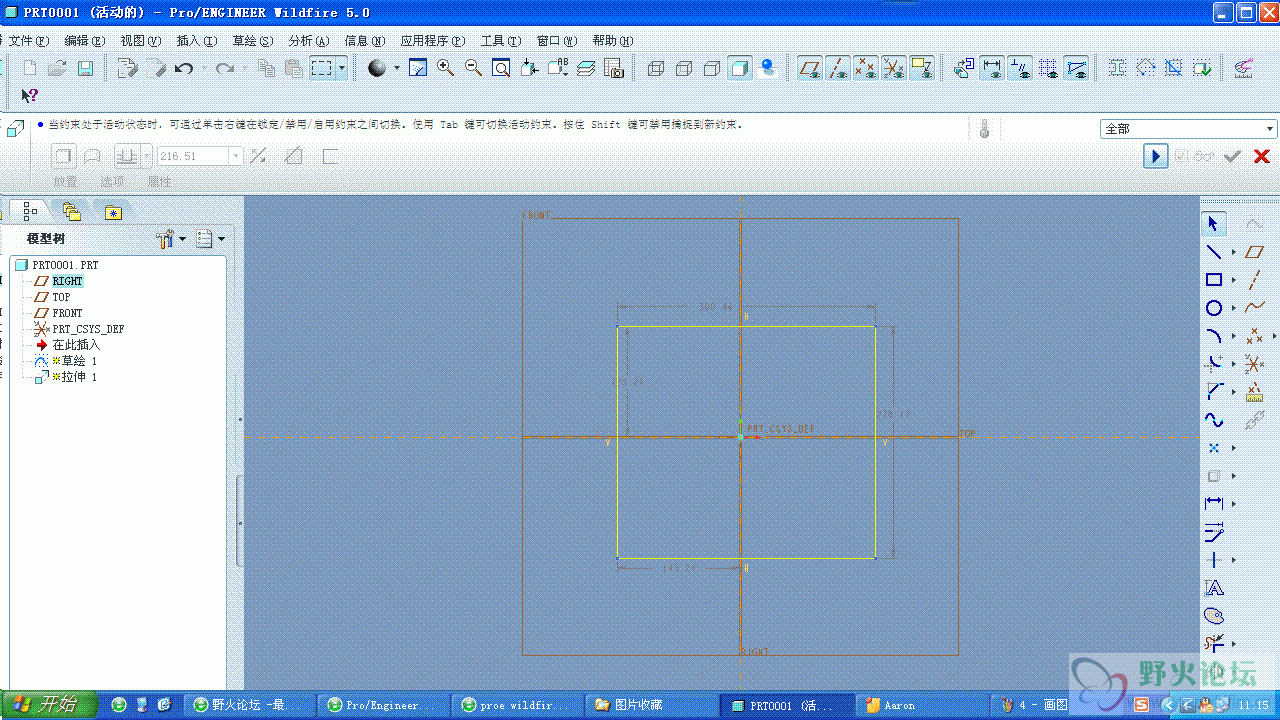1280x720 pixels.
Task: Open dropdown arrow beside the sphere appearance icon
Action: click(x=396, y=68)
